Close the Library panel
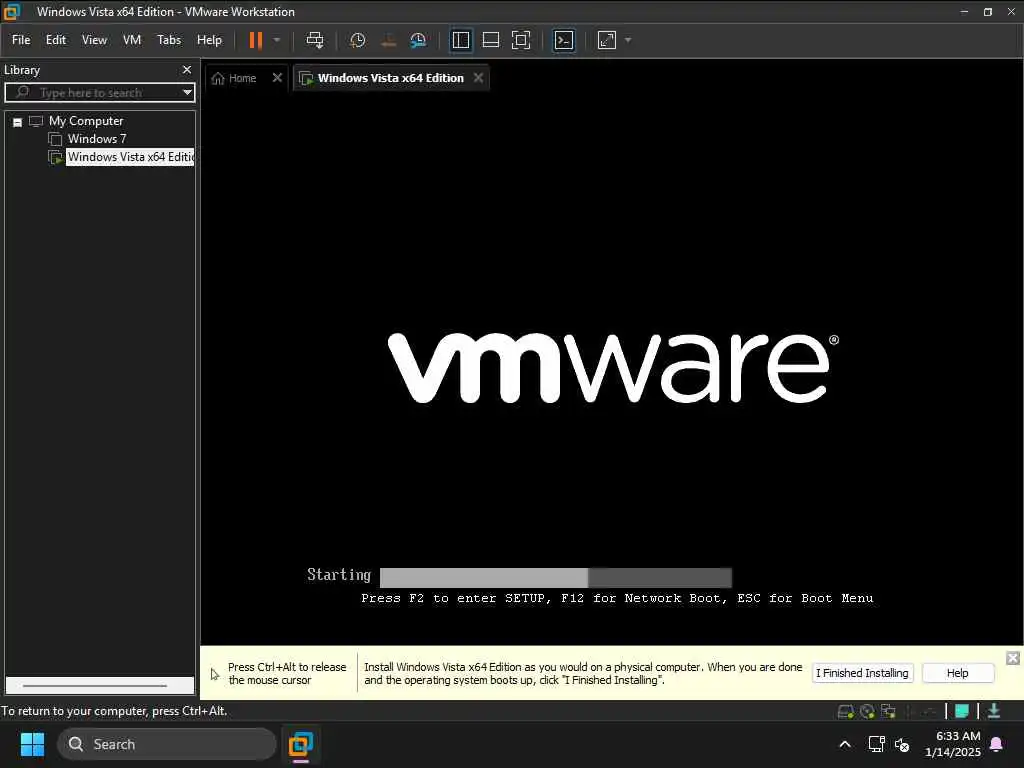The width and height of the screenshot is (1024, 768). 187,69
